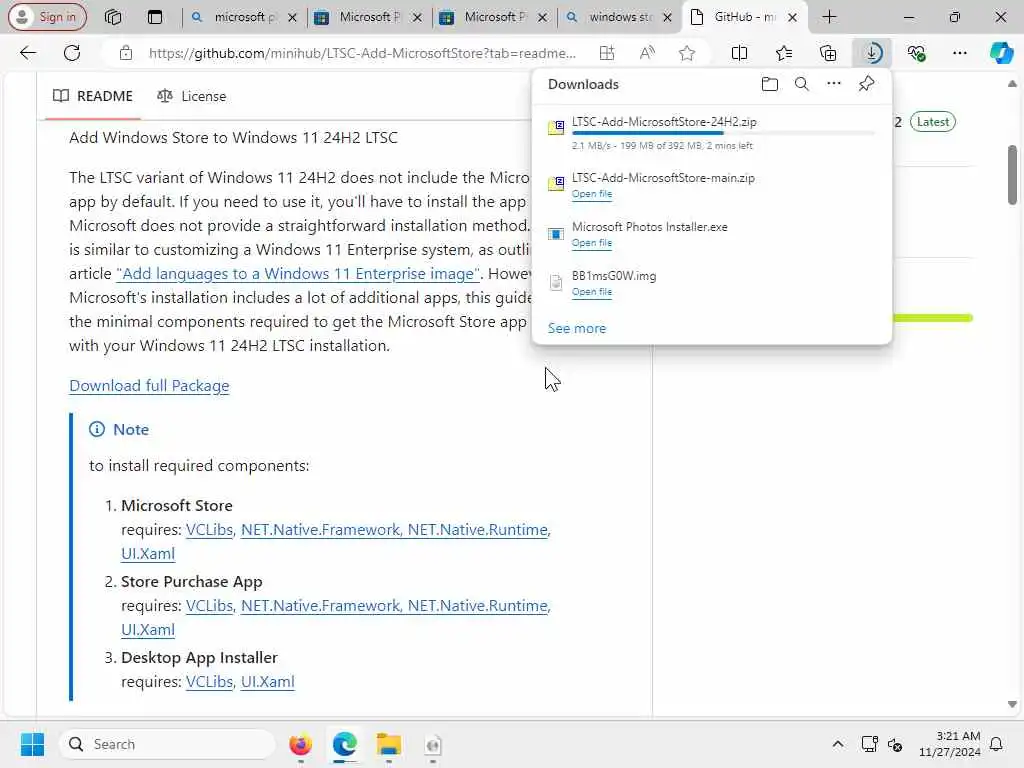Close the GitHub tab
Screen dimensions: 1024x768
(x=792, y=18)
